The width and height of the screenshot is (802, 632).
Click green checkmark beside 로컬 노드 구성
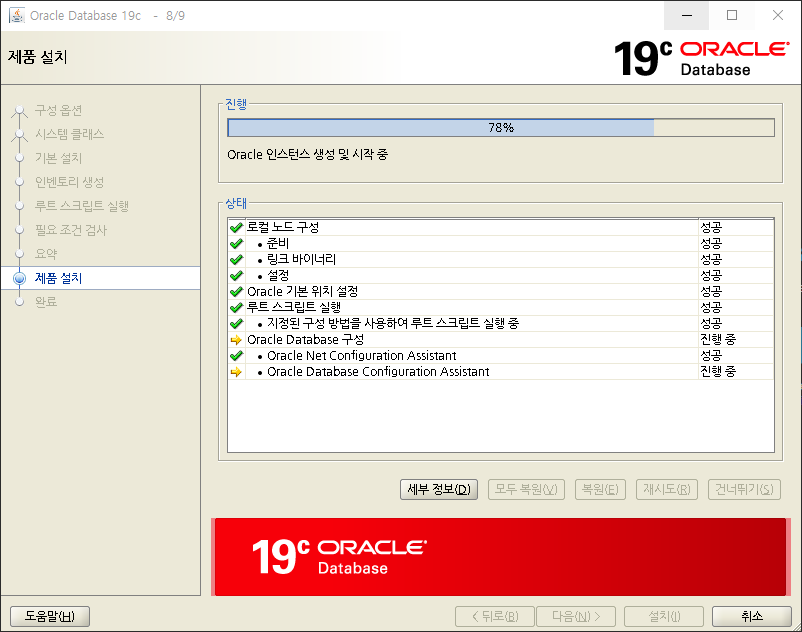pos(236,228)
